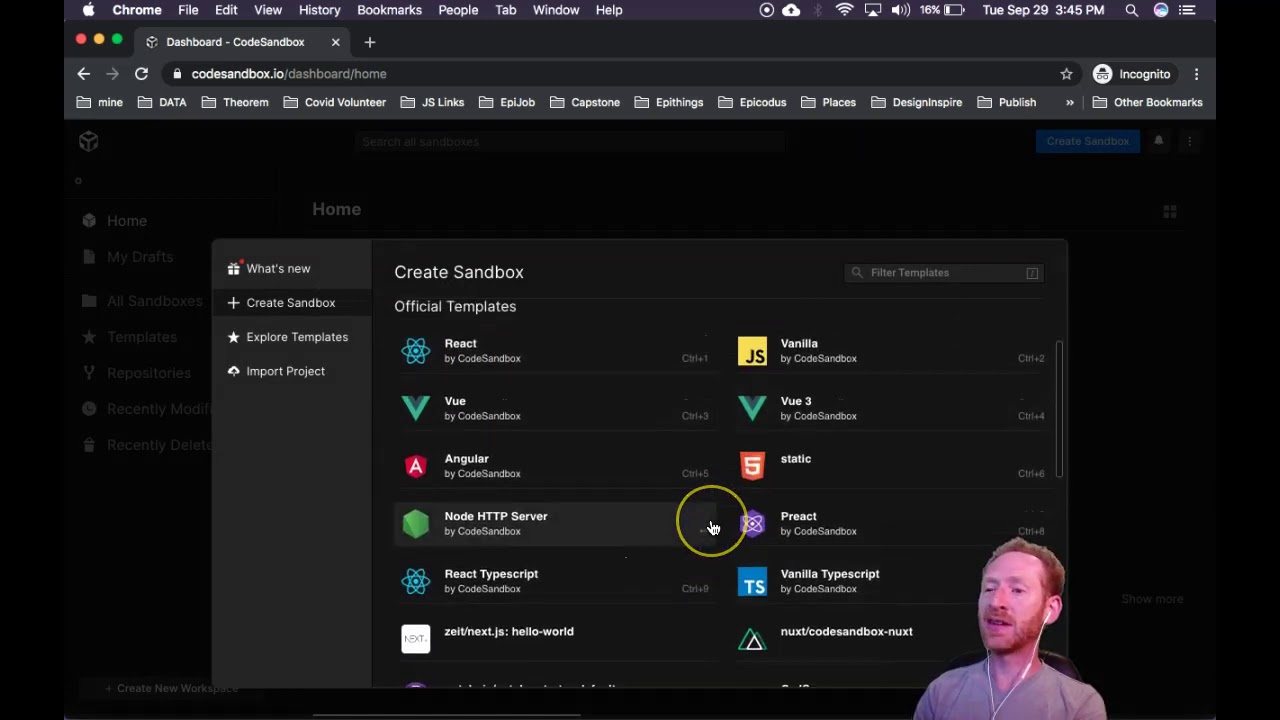The width and height of the screenshot is (1280, 720).
Task: Go back to previous page in Chrome
Action: 84,74
